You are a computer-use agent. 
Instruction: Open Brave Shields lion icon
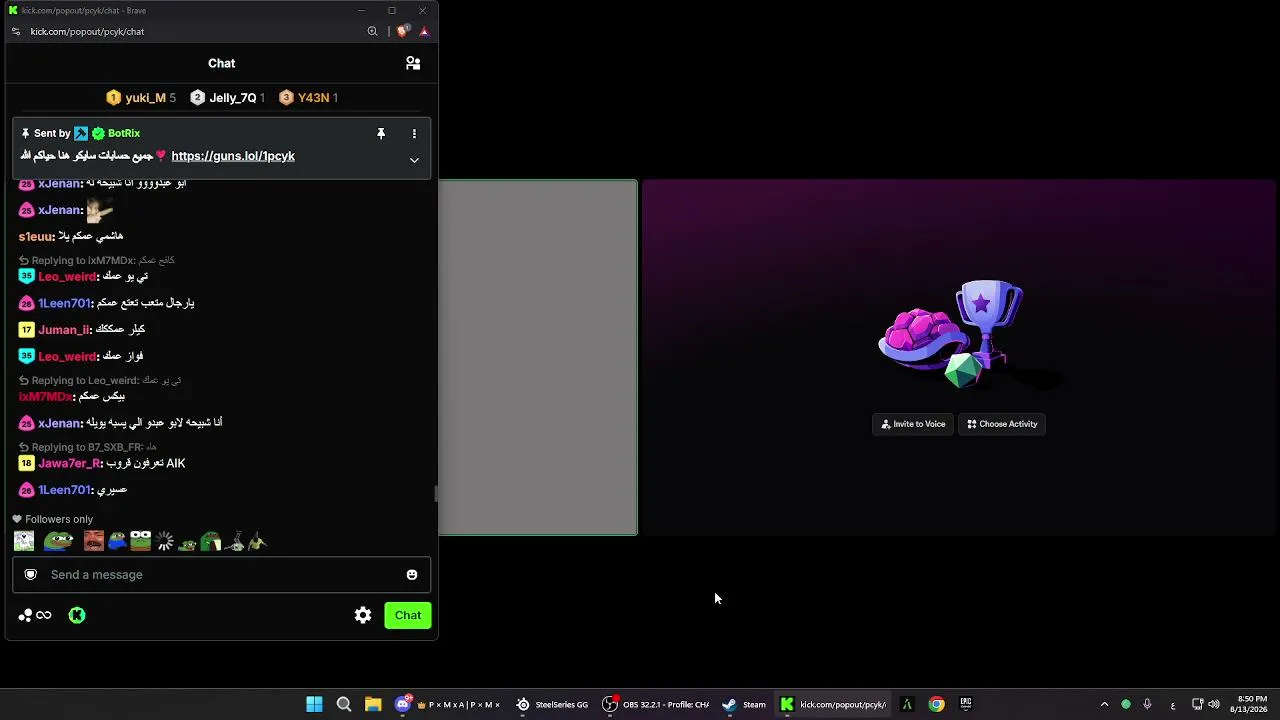click(402, 31)
